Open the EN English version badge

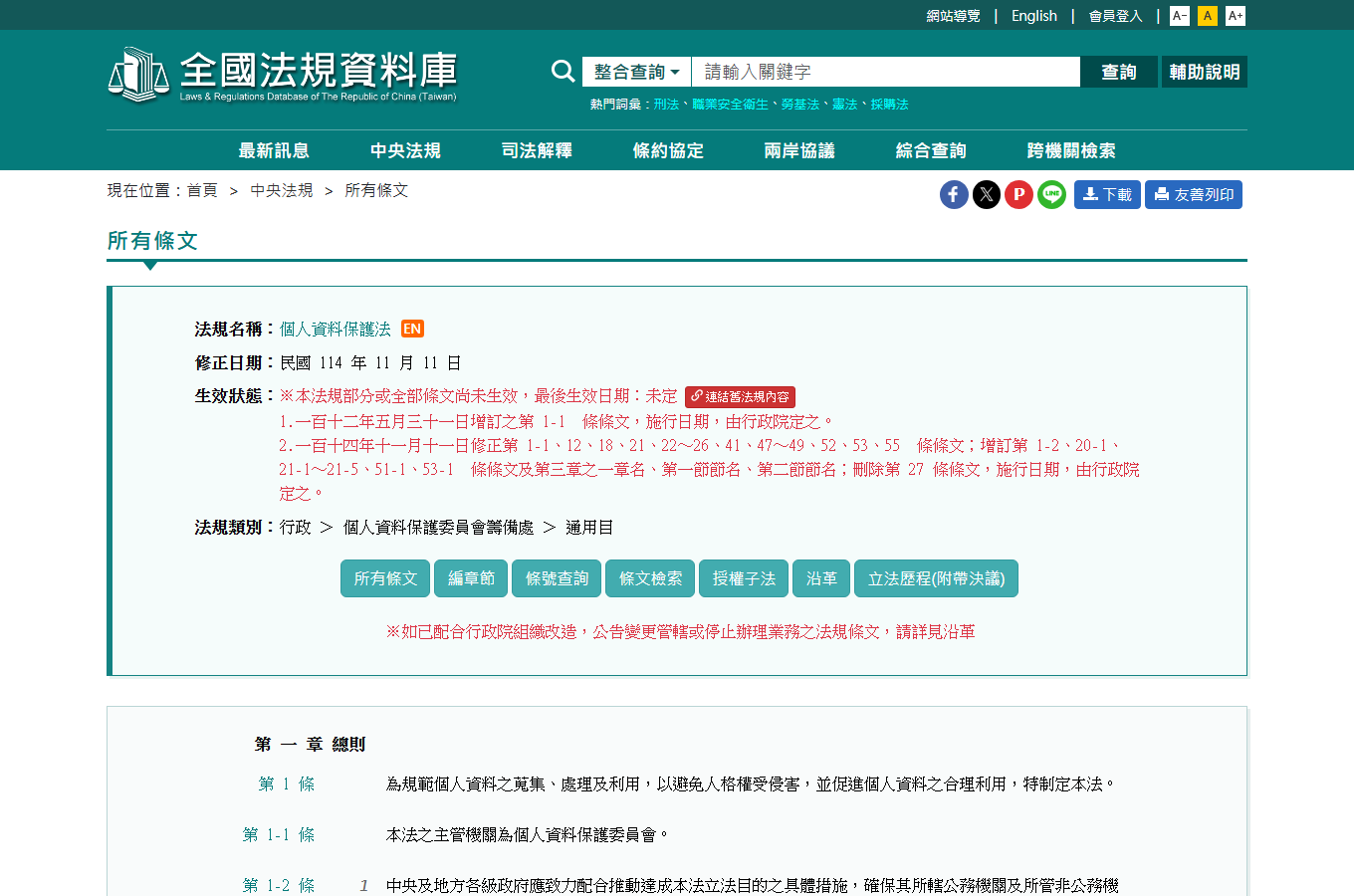point(412,329)
